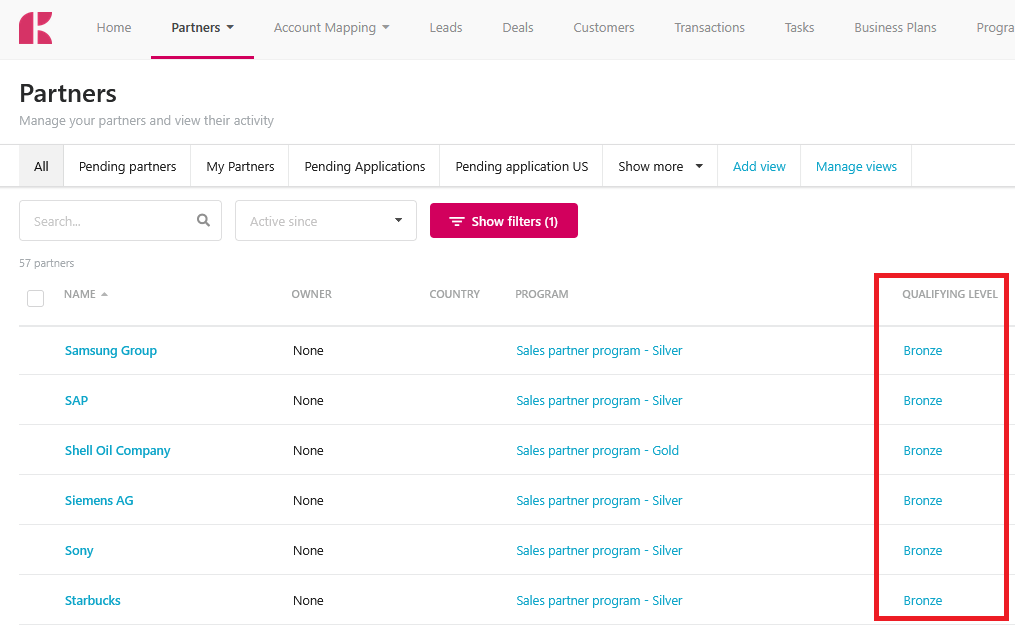The height and width of the screenshot is (628, 1015).
Task: Open the Samsung Group partner
Action: click(111, 350)
